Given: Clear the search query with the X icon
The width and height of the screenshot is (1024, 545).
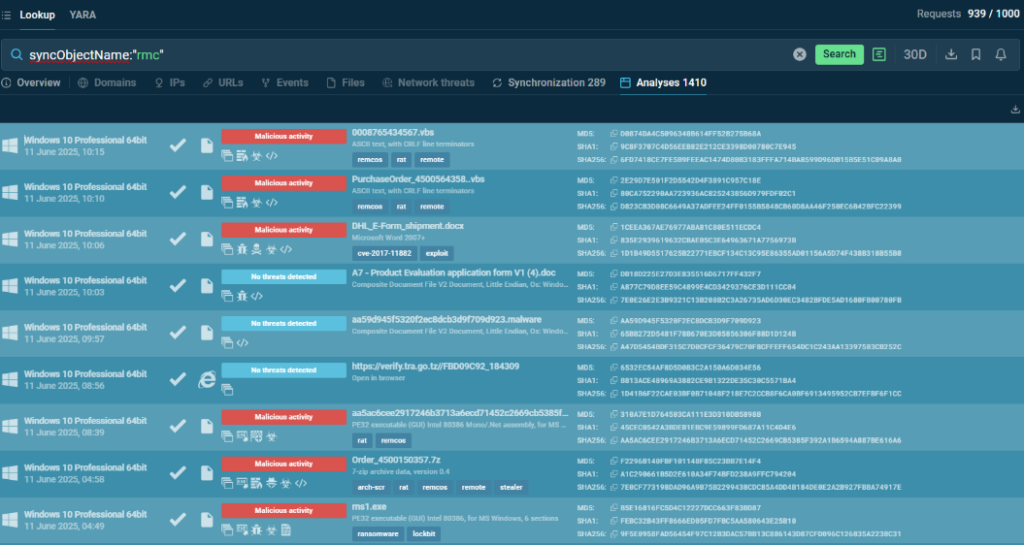Looking at the screenshot, I should pos(800,54).
